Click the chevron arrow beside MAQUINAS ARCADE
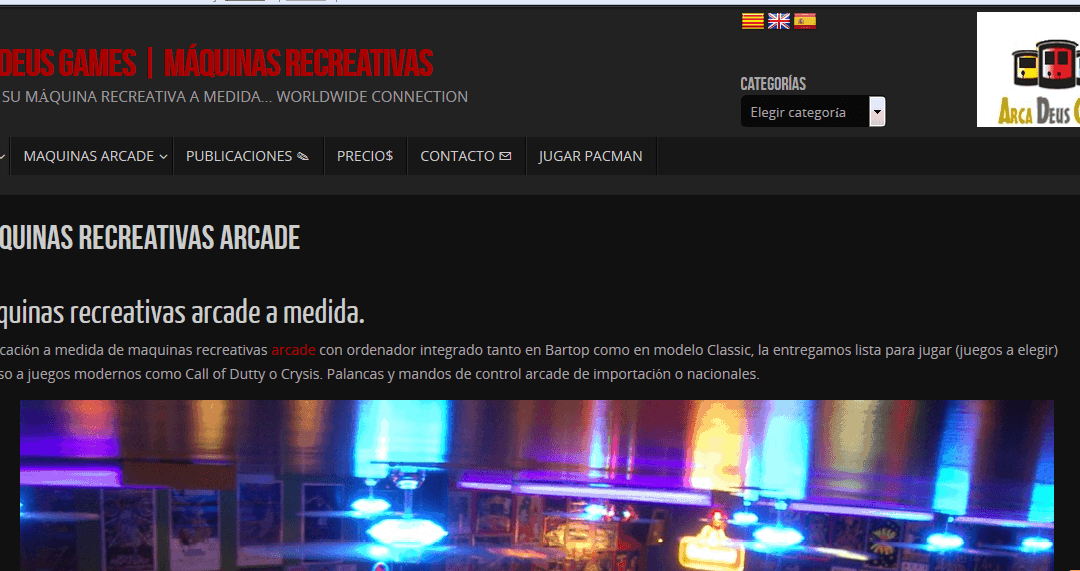Screen dimensions: 1080x571 (163, 157)
